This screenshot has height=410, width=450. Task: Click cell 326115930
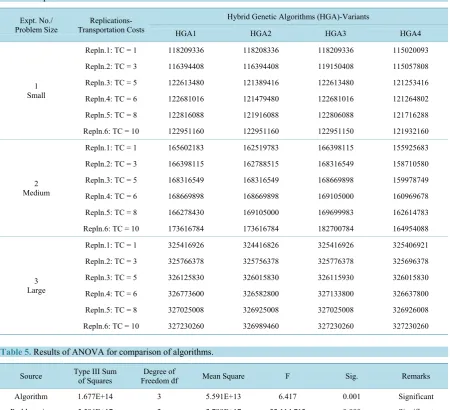pyautogui.click(x=335, y=278)
